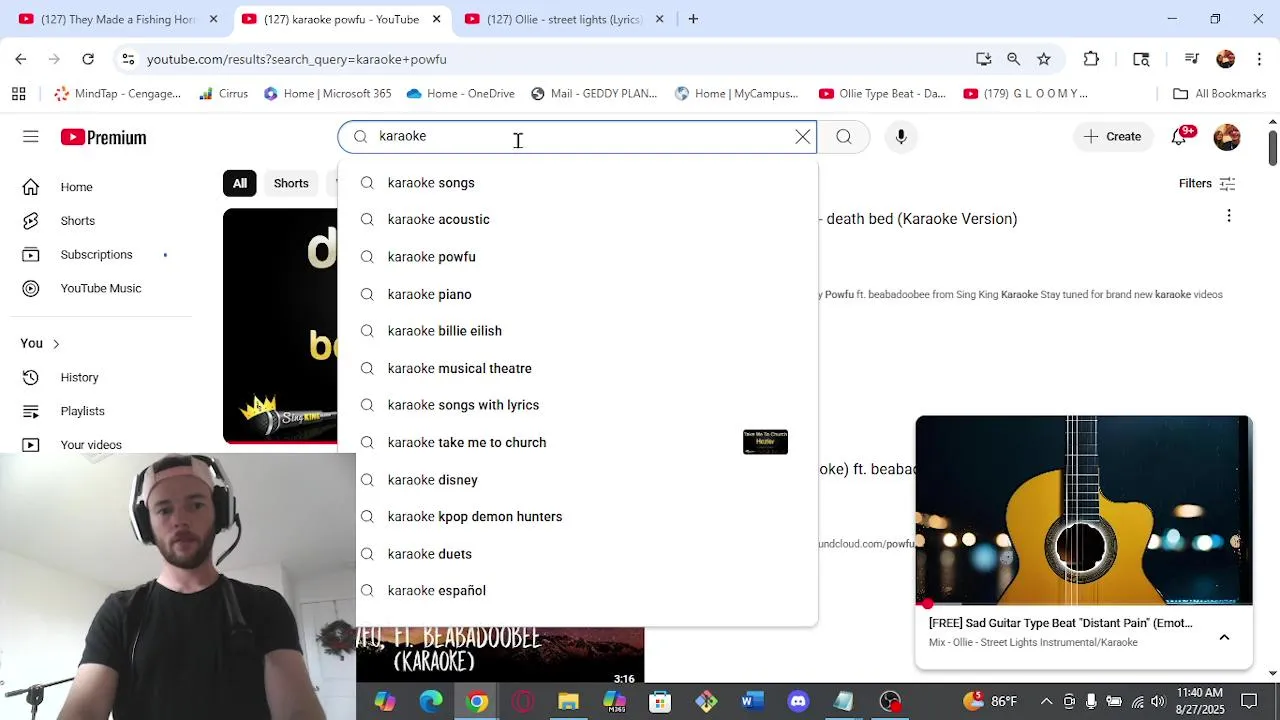The width and height of the screenshot is (1280, 720).
Task: Select the All filter chip
Action: [x=240, y=183]
